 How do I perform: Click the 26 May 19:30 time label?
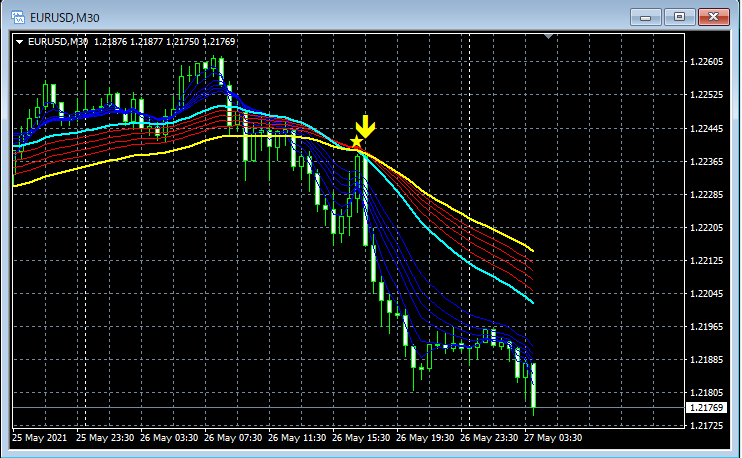(x=425, y=438)
